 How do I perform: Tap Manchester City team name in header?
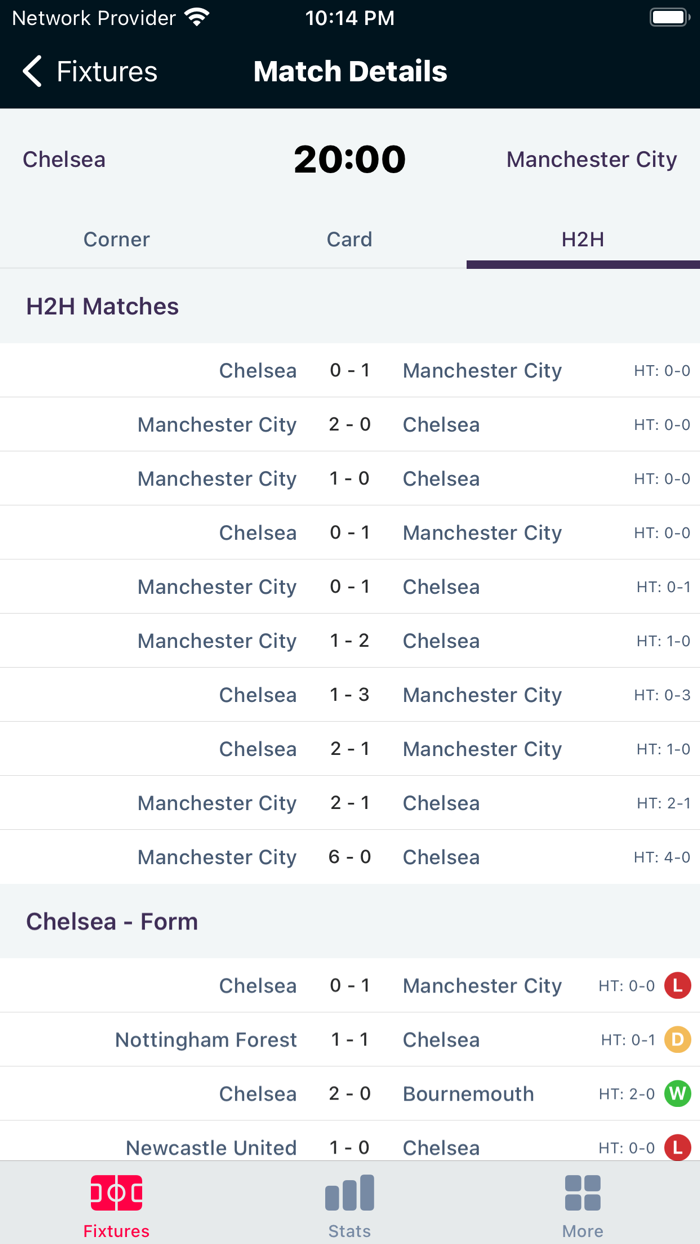(591, 160)
